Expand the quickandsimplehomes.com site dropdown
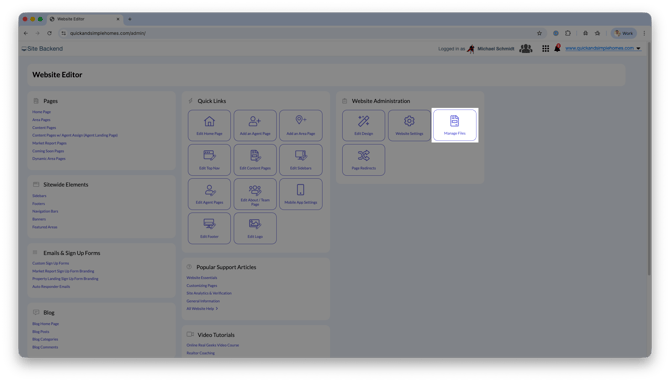The height and width of the screenshot is (382, 670). [x=638, y=48]
